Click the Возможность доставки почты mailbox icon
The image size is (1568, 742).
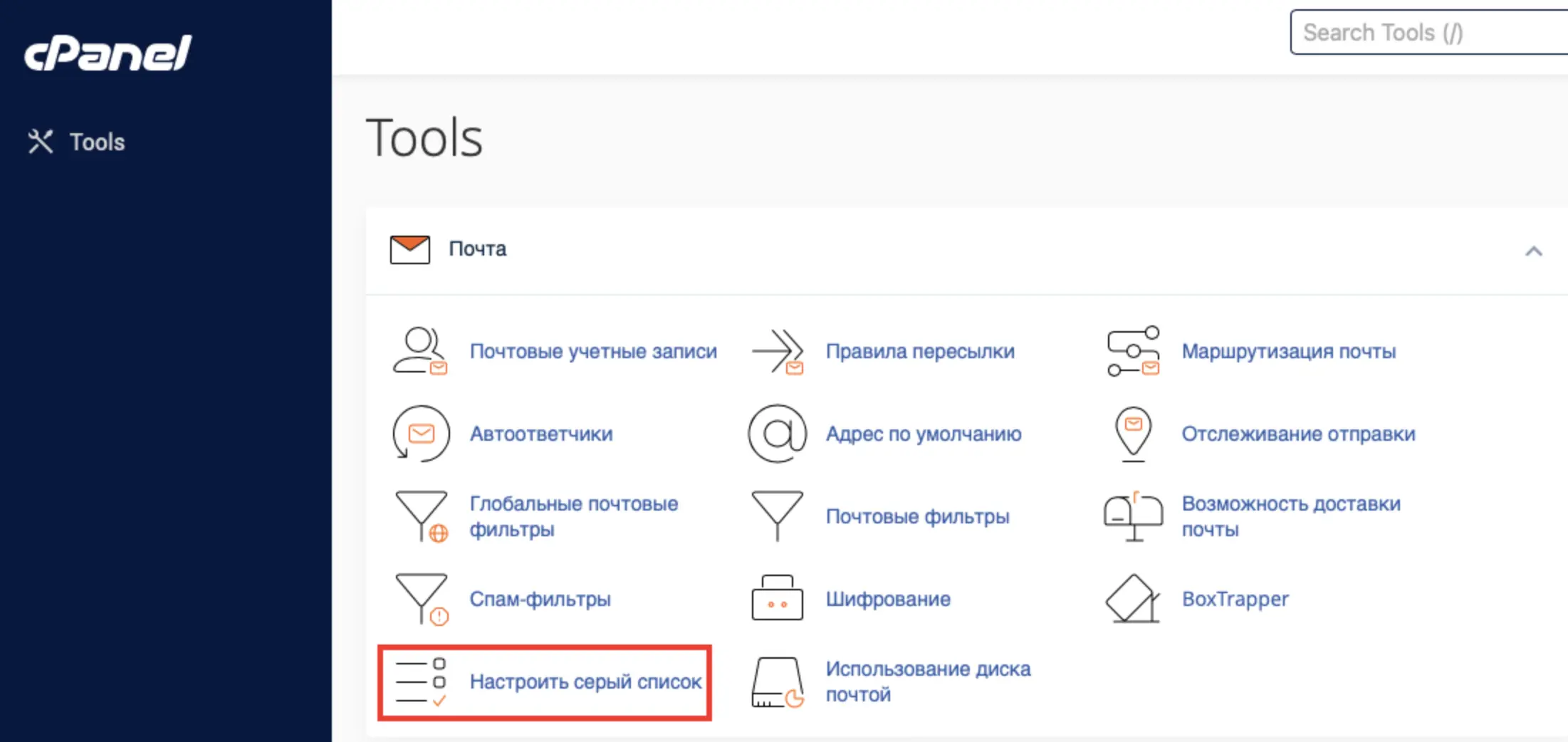click(1134, 516)
